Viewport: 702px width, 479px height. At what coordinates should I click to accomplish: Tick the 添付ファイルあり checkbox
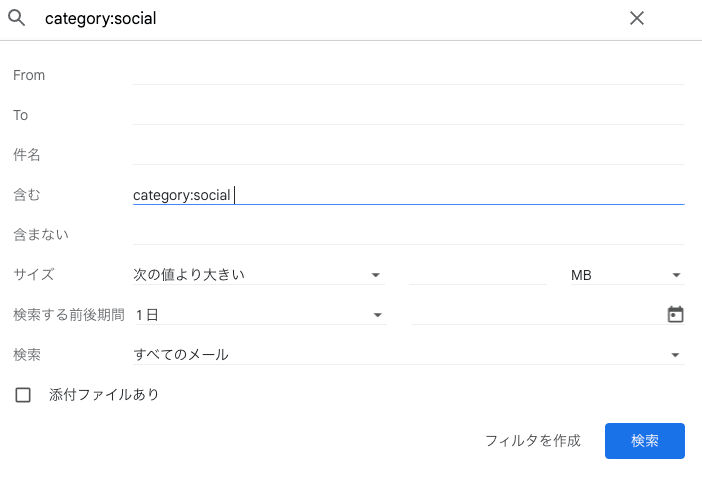[23, 395]
